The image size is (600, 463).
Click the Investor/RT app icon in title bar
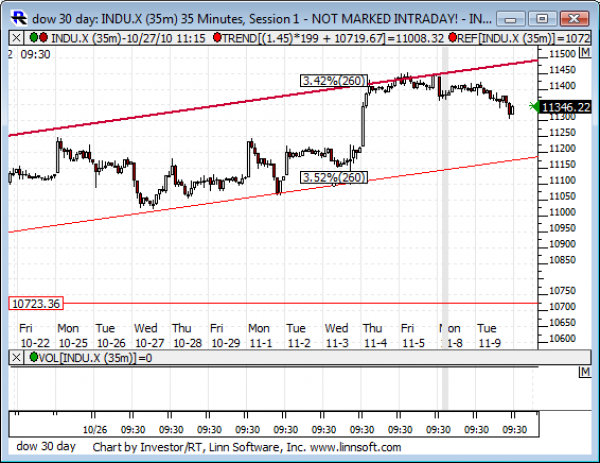(x=18, y=18)
